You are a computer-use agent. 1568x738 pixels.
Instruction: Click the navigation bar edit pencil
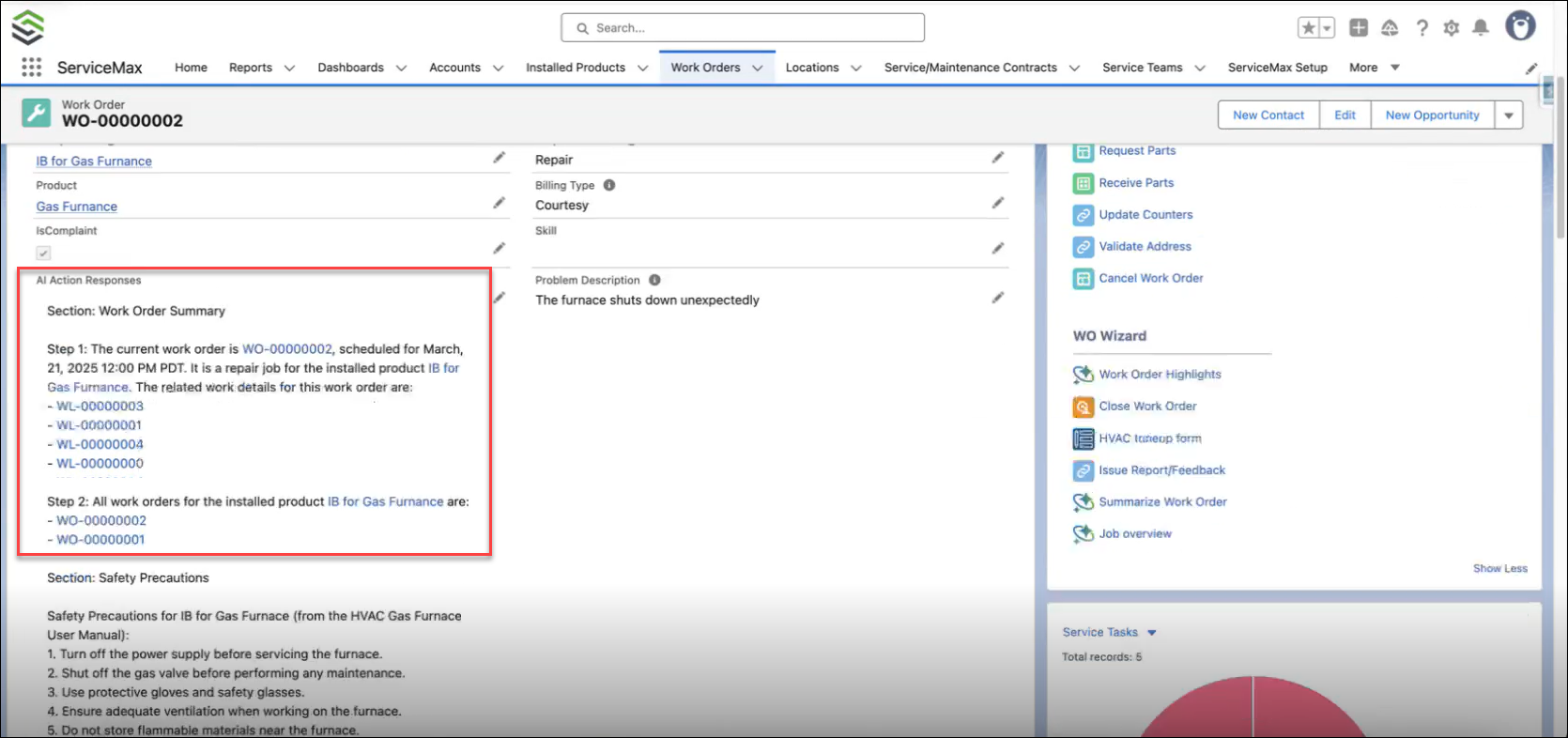[1531, 68]
